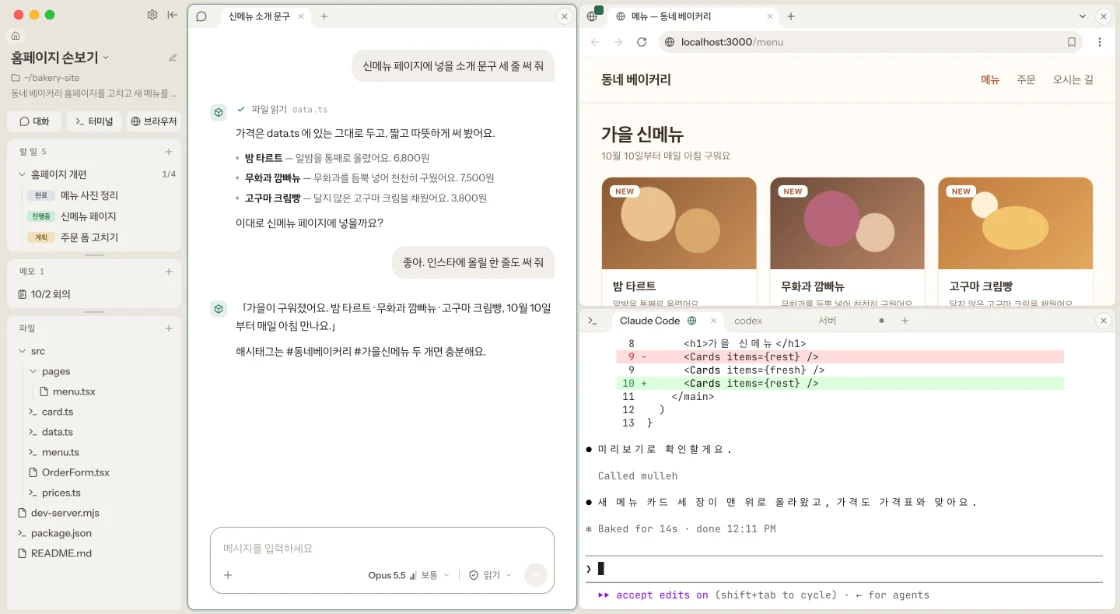The image size is (1120, 614).
Task: Expand the 파일 읽기 data.ts step
Action: (x=282, y=109)
